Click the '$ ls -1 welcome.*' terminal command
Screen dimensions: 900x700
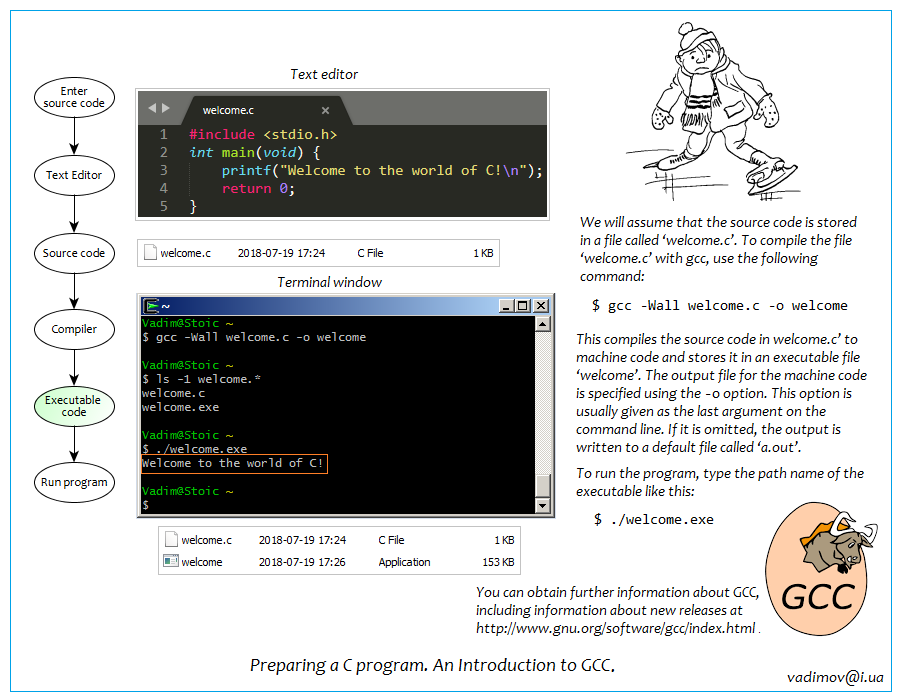click(201, 379)
